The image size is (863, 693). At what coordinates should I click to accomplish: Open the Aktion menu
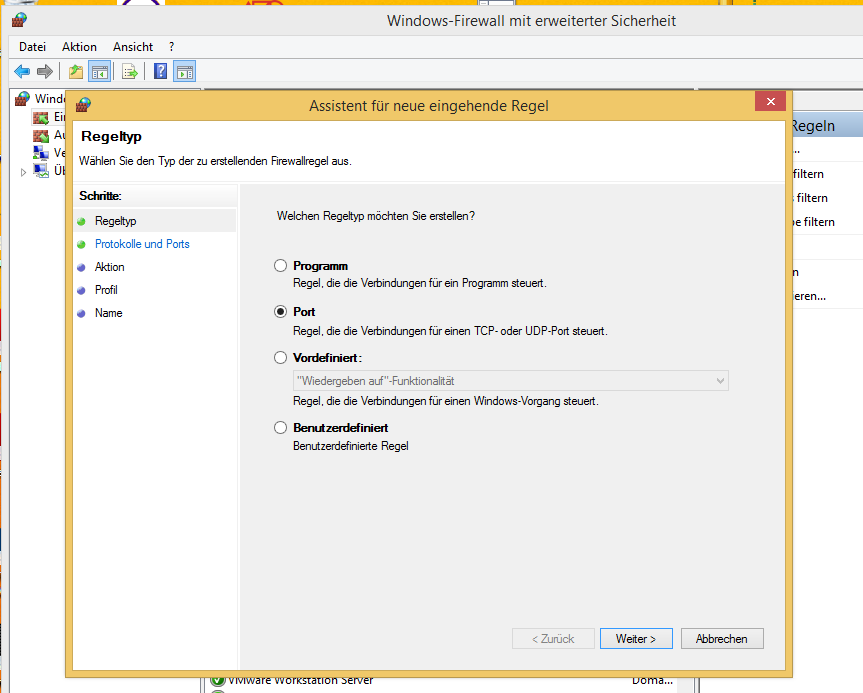point(79,47)
